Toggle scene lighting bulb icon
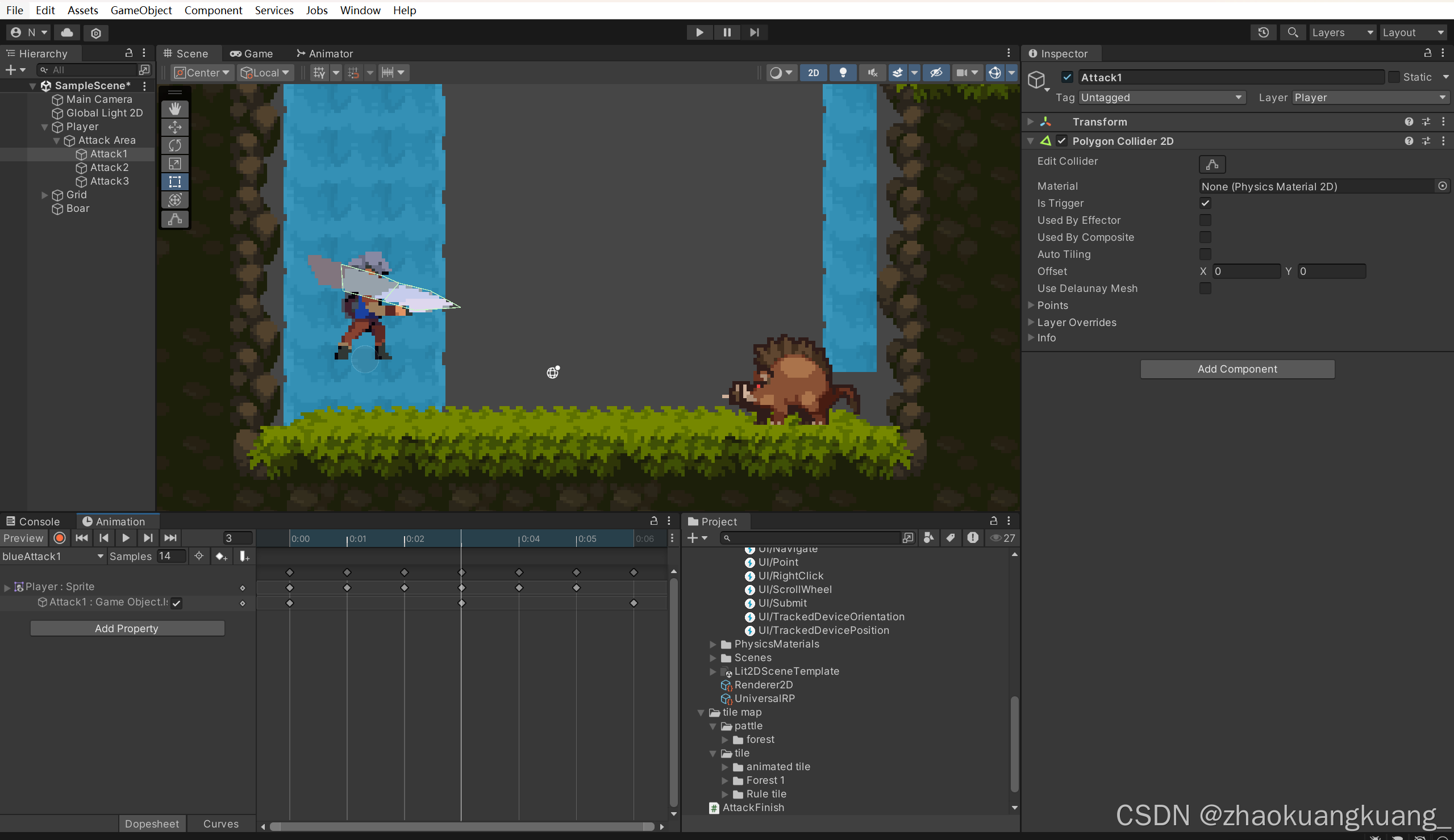 click(x=843, y=73)
